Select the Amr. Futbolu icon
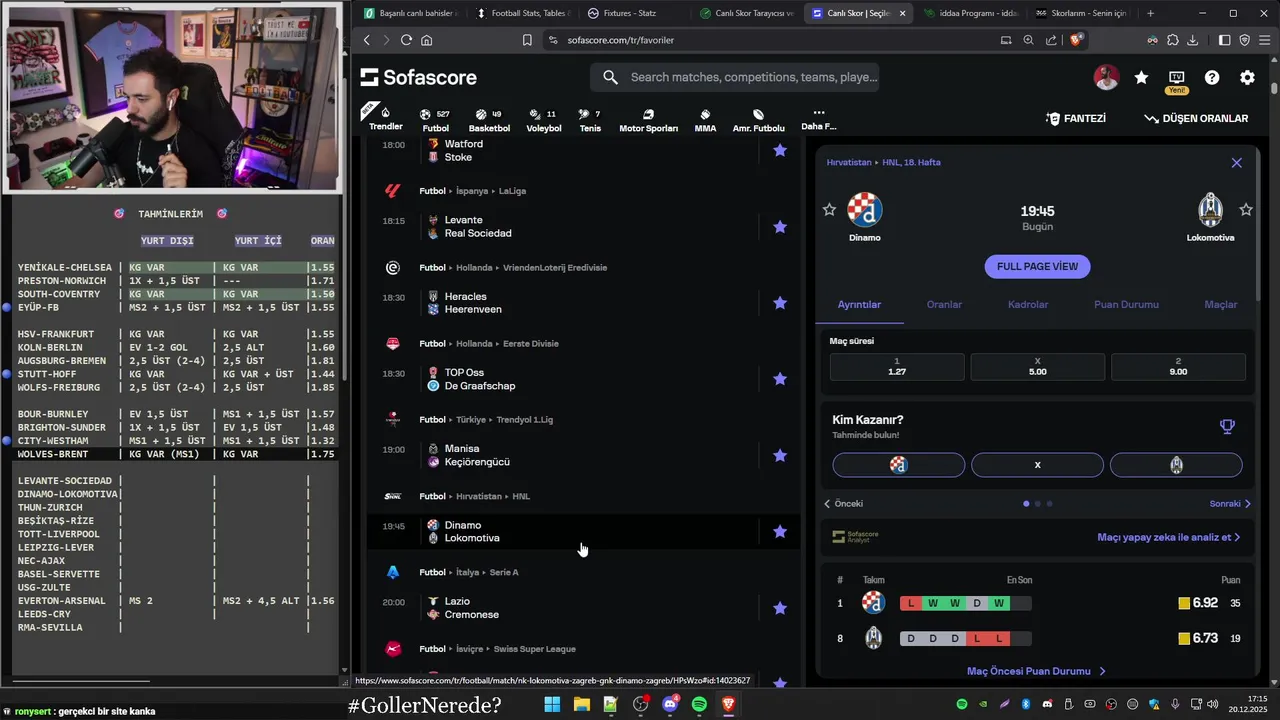The height and width of the screenshot is (720, 1280). 758,120
